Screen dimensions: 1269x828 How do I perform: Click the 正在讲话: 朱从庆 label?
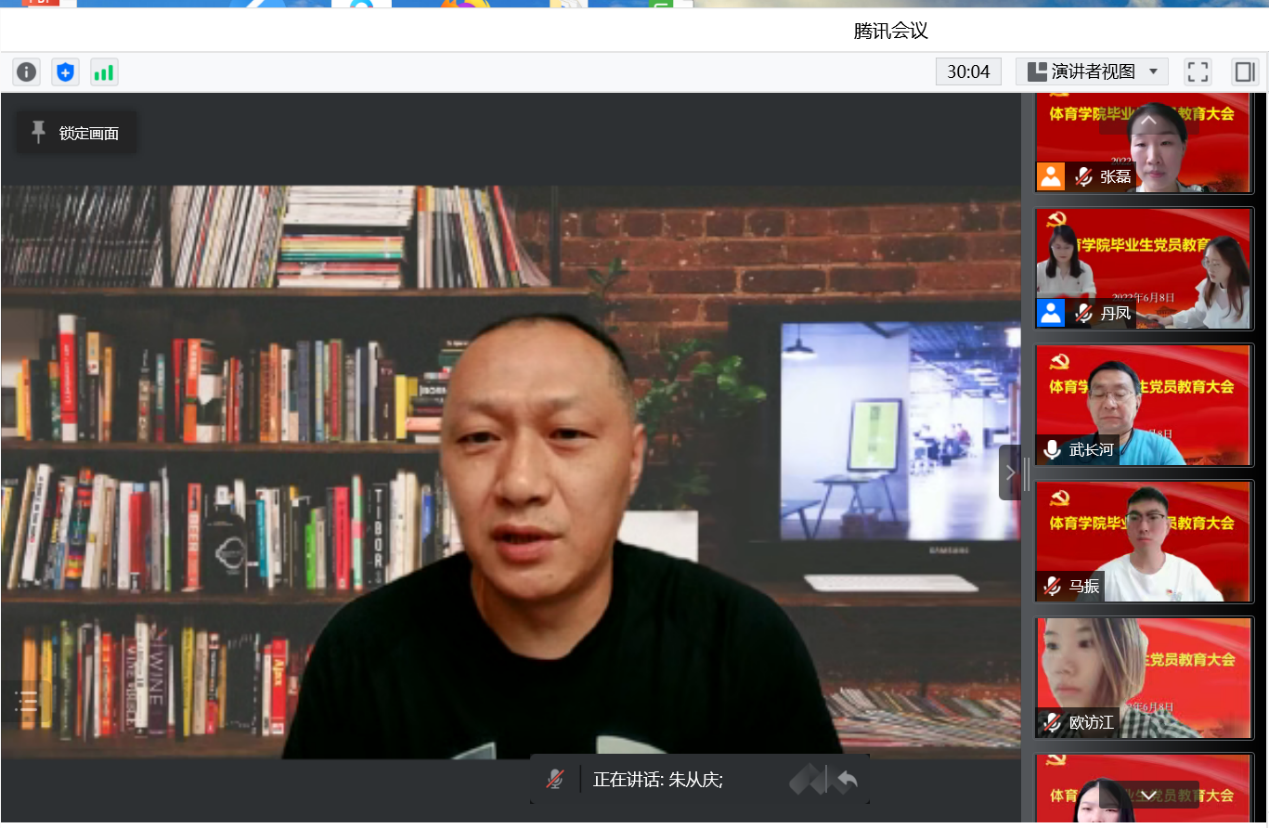[657, 780]
